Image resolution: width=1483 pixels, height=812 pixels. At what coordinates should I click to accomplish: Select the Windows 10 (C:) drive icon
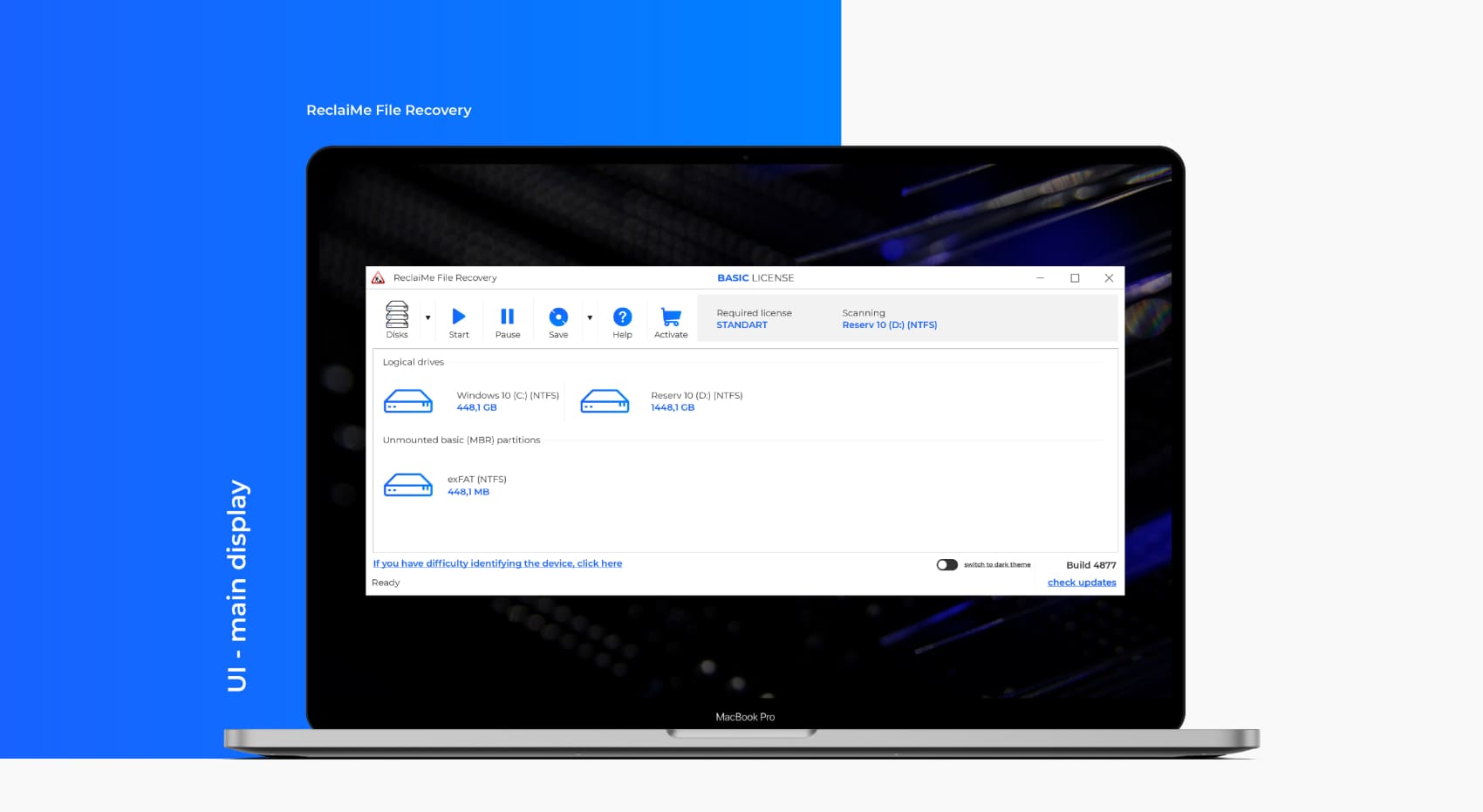click(x=408, y=401)
